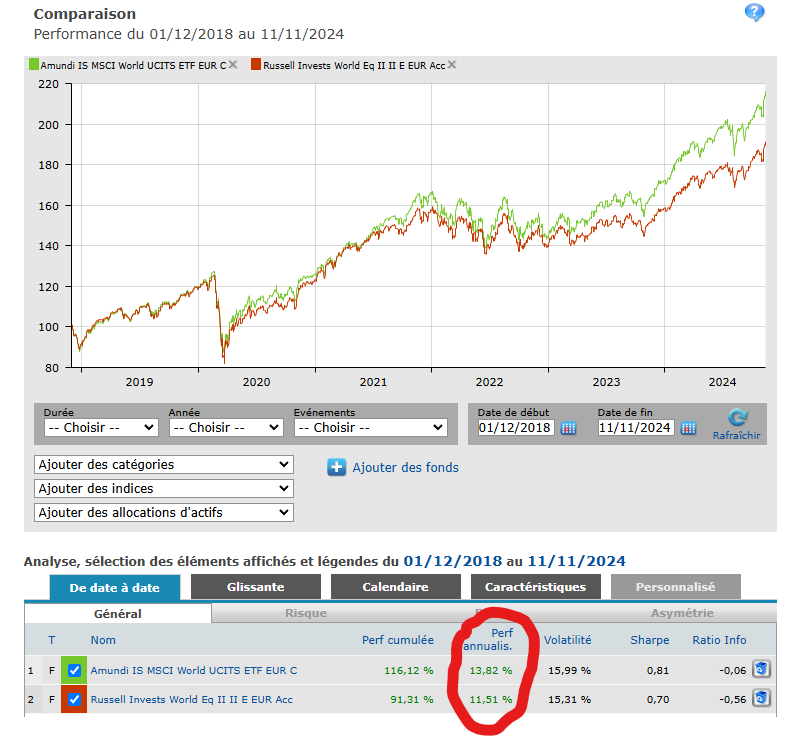This screenshot has width=788, height=737.
Task: Open the Personnalisé tab
Action: pos(675,587)
